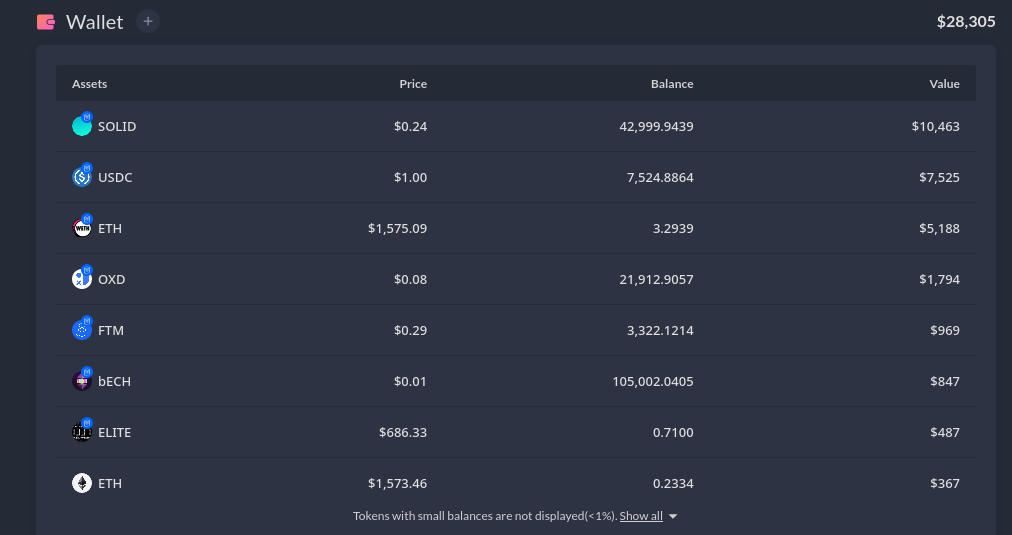Select the ELITE asset name
Image resolution: width=1012 pixels, height=535 pixels.
(114, 432)
